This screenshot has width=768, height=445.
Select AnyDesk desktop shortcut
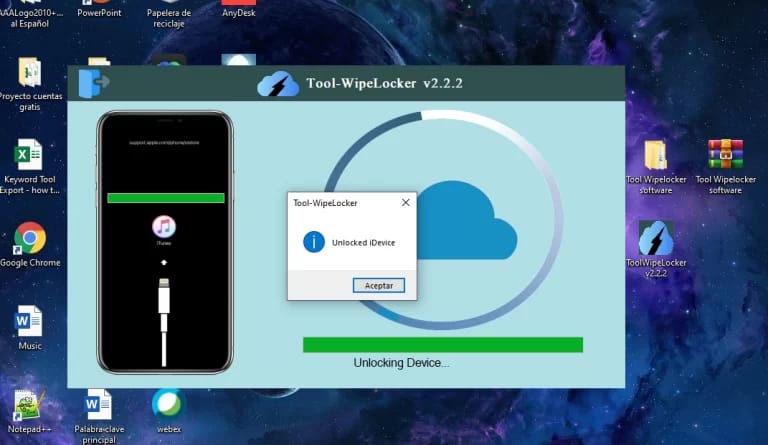click(x=239, y=10)
